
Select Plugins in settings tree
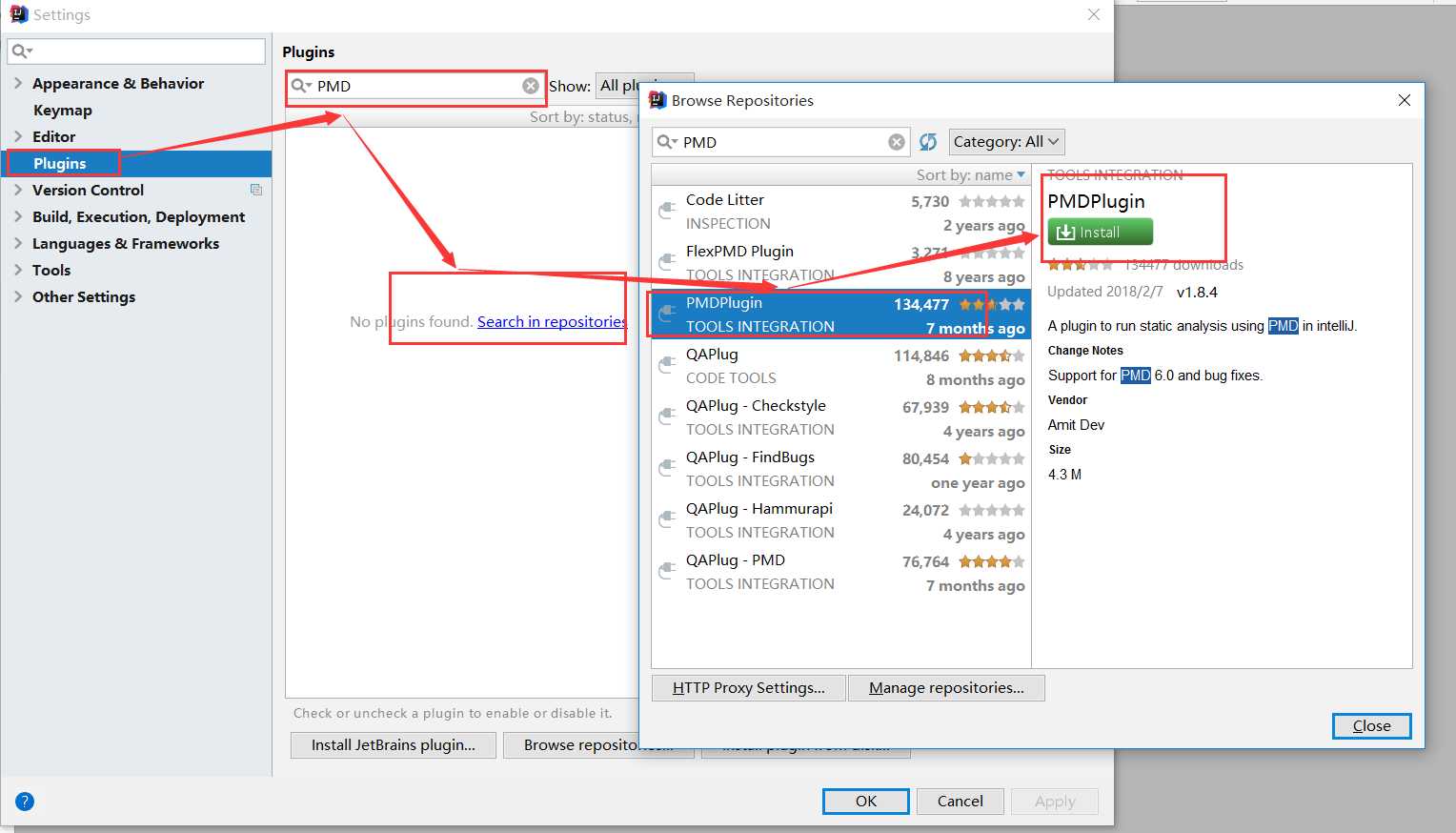pos(60,163)
